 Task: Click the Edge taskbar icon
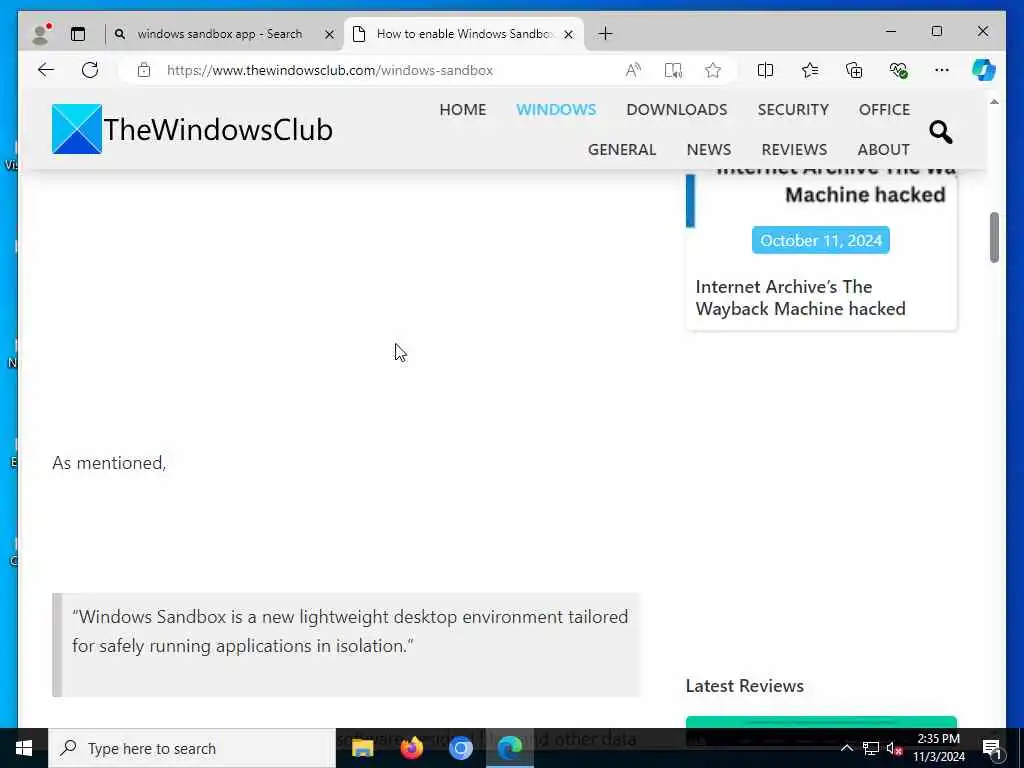(x=510, y=748)
